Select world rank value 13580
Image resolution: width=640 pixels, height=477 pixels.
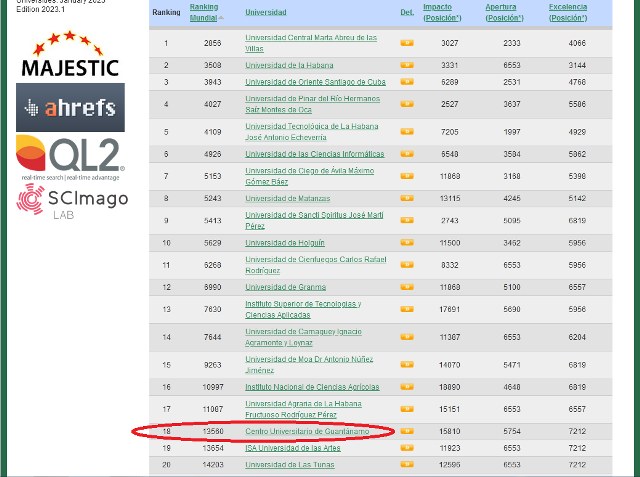coord(213,431)
